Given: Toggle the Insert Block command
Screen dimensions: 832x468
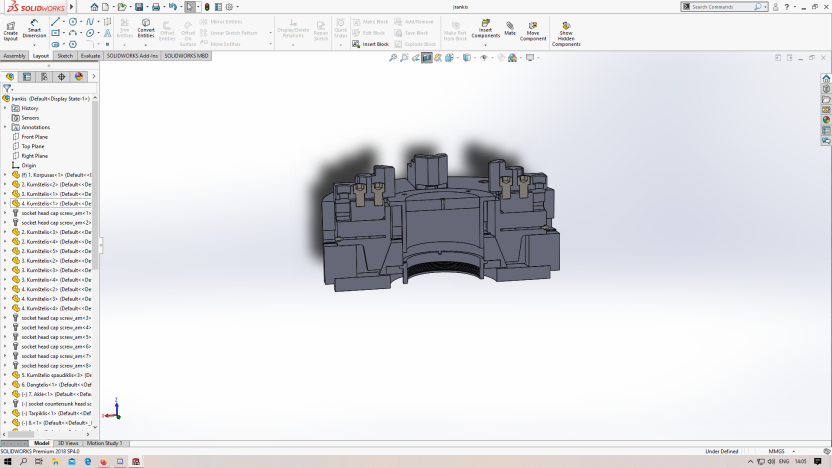Looking at the screenshot, I should [x=371, y=44].
